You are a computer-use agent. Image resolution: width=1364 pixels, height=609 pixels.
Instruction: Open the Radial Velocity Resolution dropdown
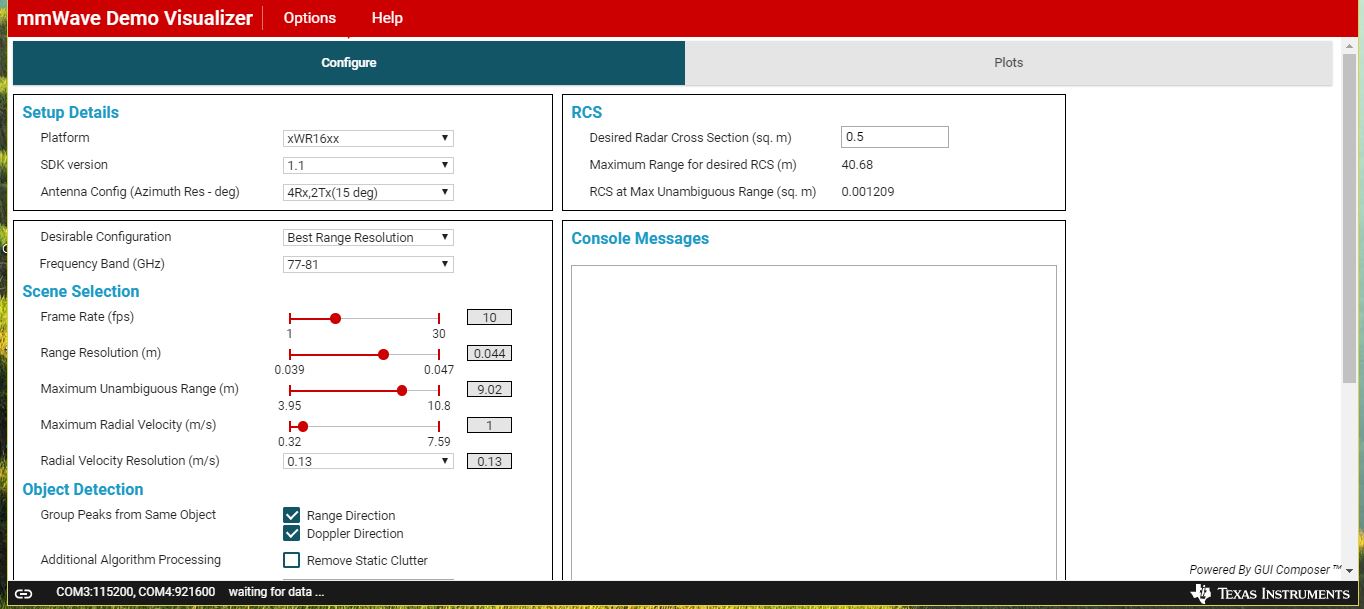(368, 461)
